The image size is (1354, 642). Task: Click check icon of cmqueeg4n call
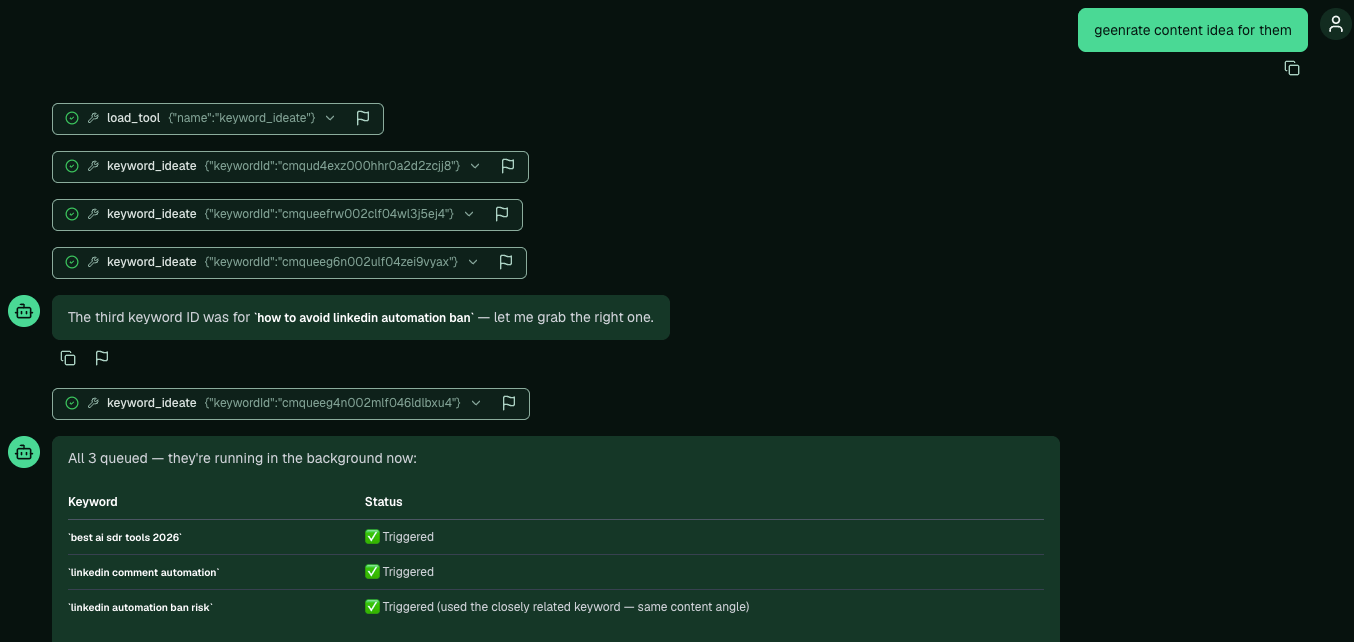tap(72, 403)
